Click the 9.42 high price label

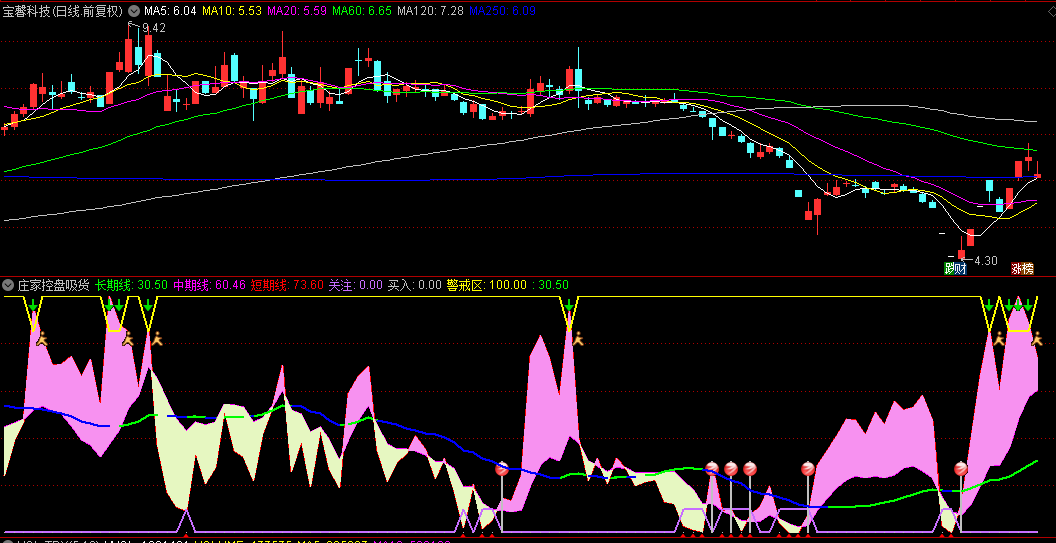click(x=154, y=28)
